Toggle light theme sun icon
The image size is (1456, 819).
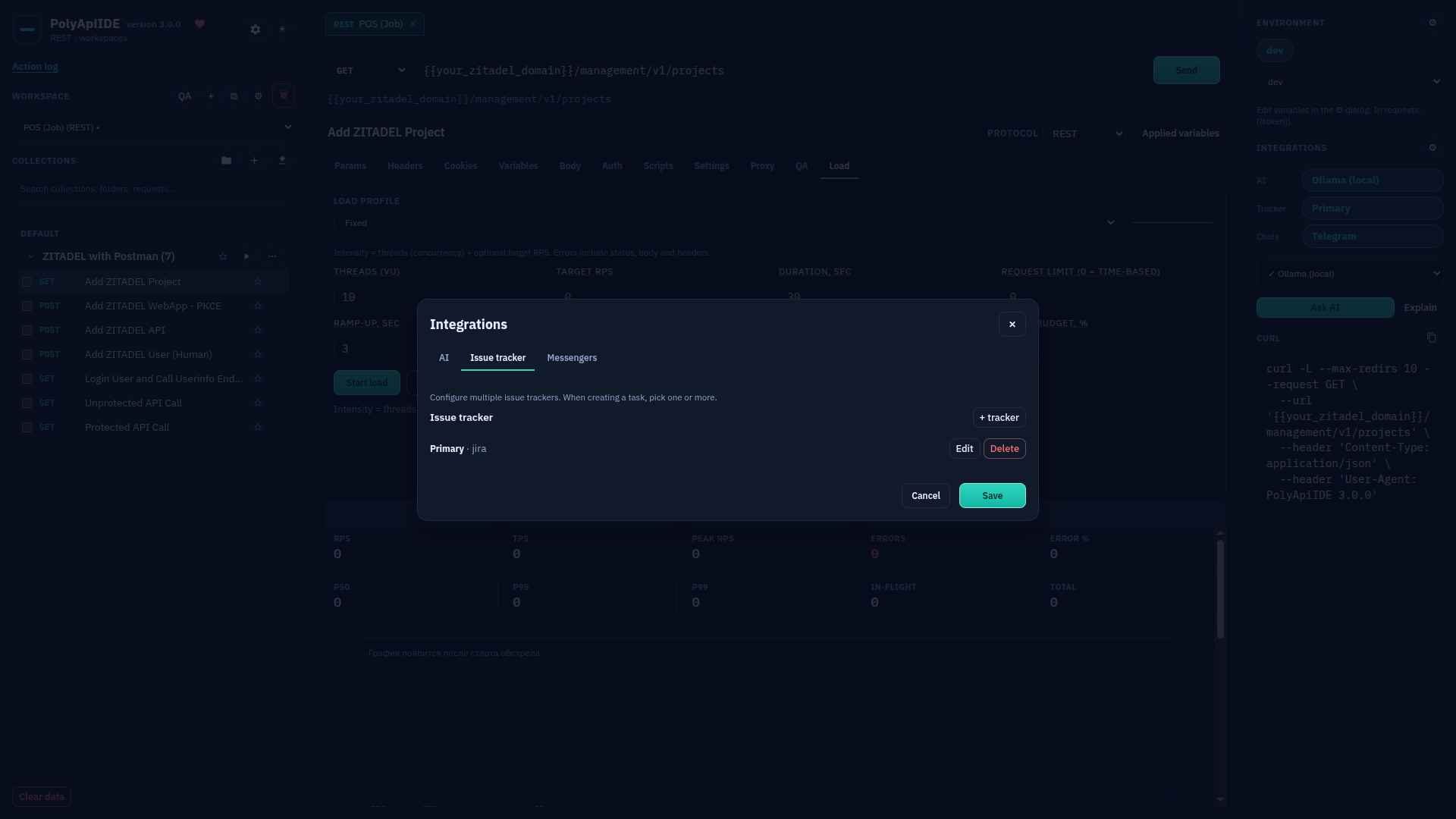point(282,30)
